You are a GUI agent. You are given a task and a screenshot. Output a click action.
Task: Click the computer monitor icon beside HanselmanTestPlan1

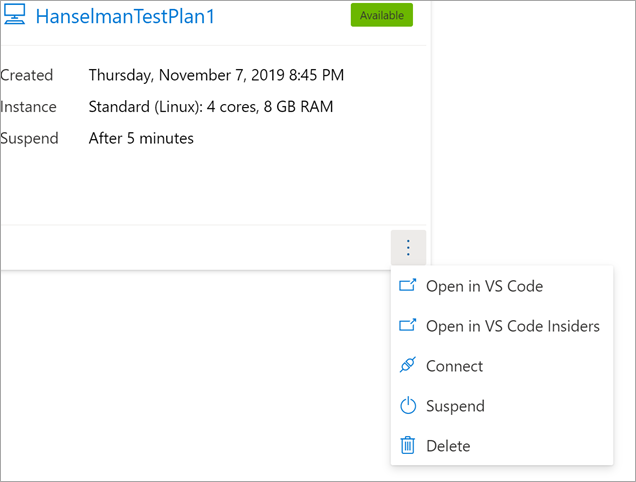coord(15,14)
